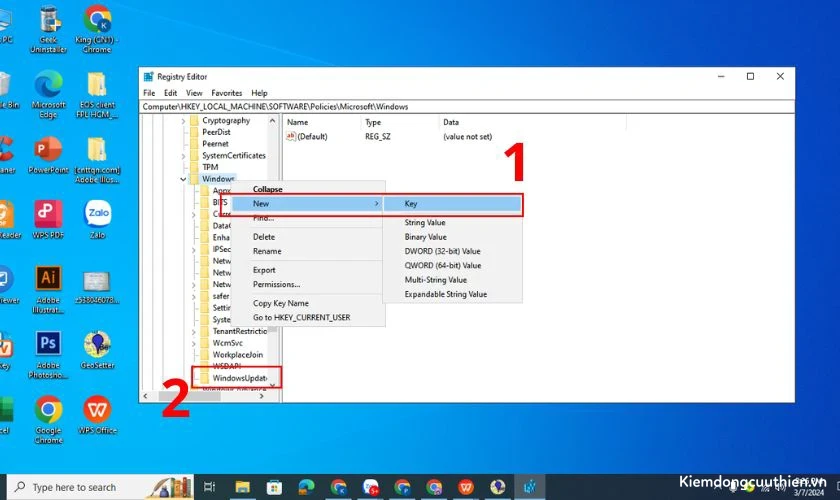
Task: Open Zalo desktop icon
Action: pos(98,220)
